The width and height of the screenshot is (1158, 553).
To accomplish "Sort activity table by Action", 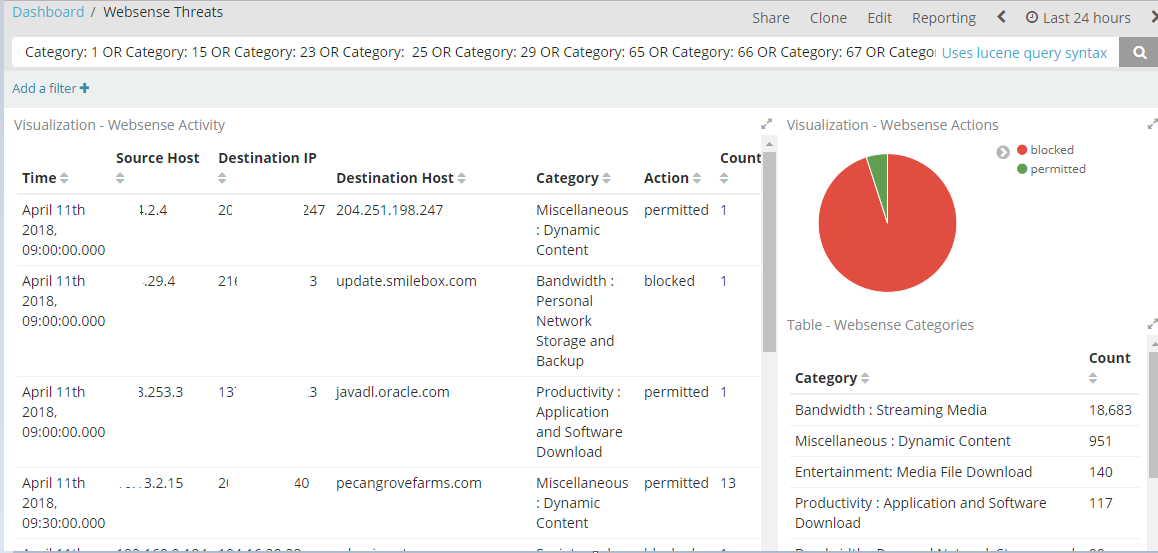I will tap(697, 179).
